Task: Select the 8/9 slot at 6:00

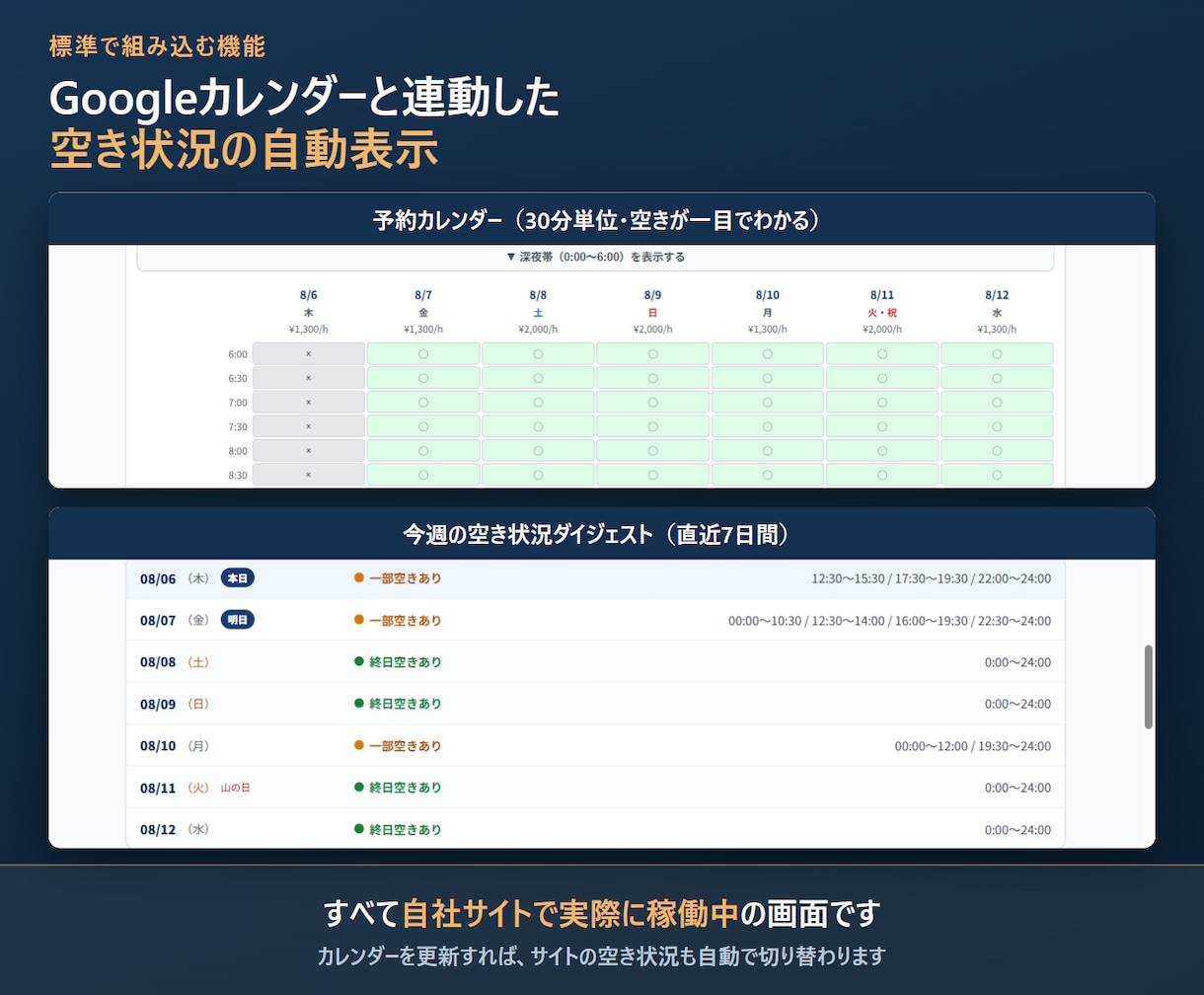Action: 652,353
